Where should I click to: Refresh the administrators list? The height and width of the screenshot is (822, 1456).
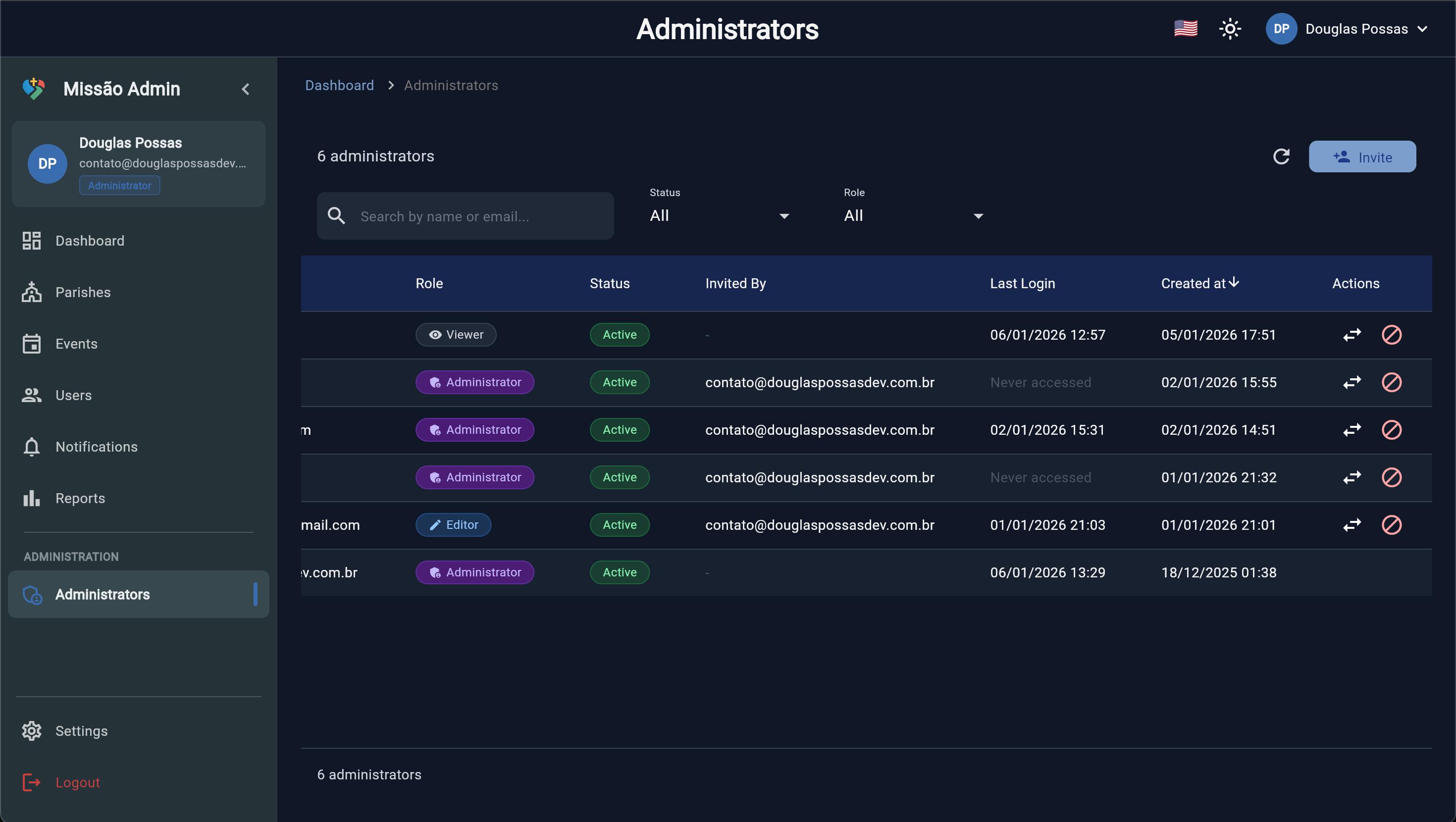tap(1281, 156)
